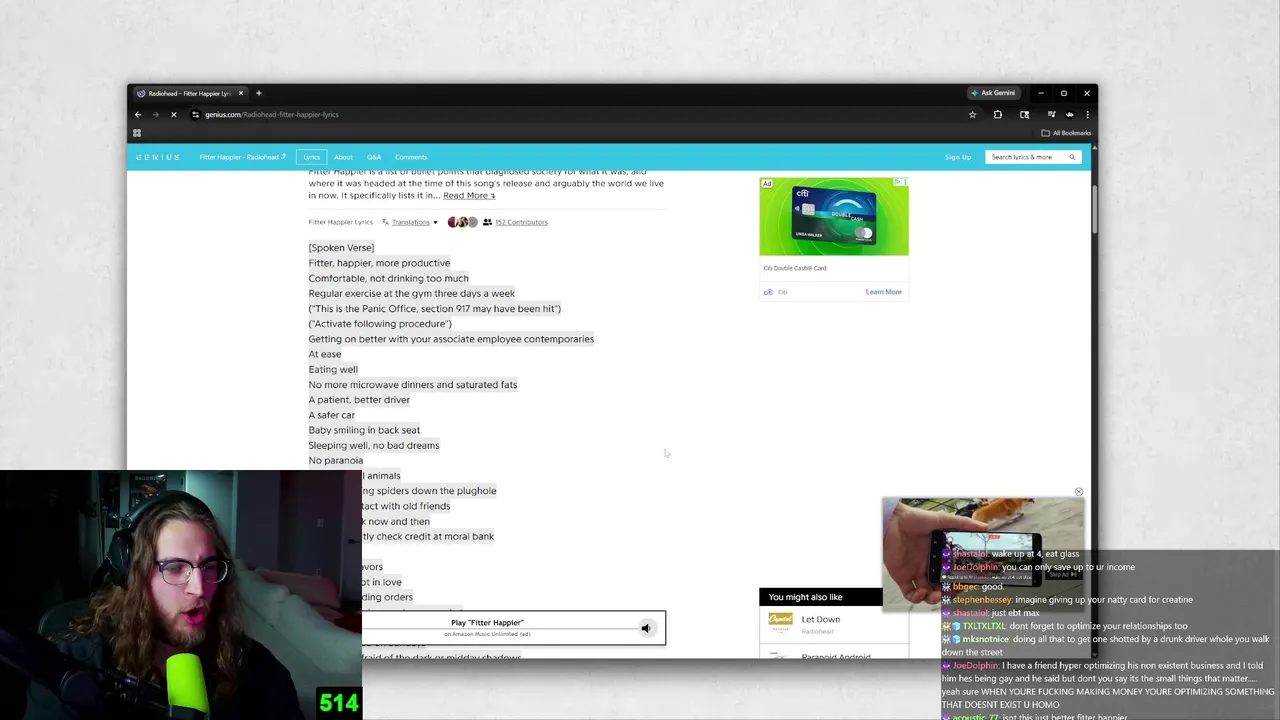The height and width of the screenshot is (720, 1280).
Task: Click the Sign Up link
Action: tap(958, 157)
